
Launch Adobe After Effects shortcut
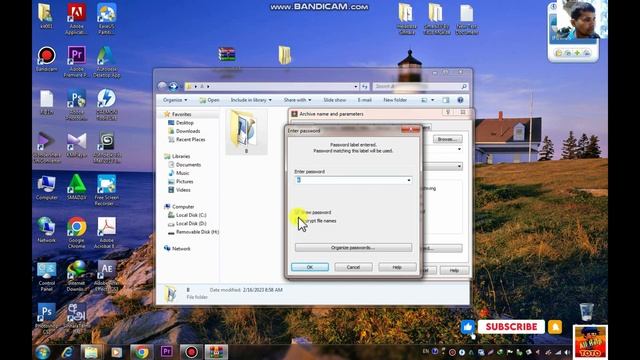click(107, 276)
